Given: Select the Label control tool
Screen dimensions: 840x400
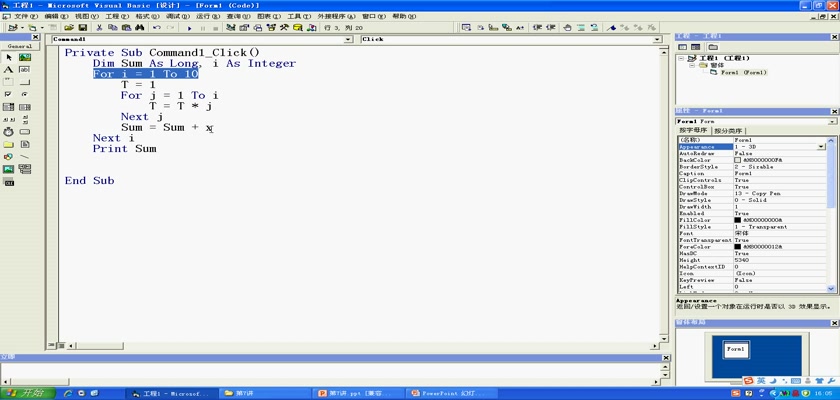Looking at the screenshot, I should tap(9, 70).
